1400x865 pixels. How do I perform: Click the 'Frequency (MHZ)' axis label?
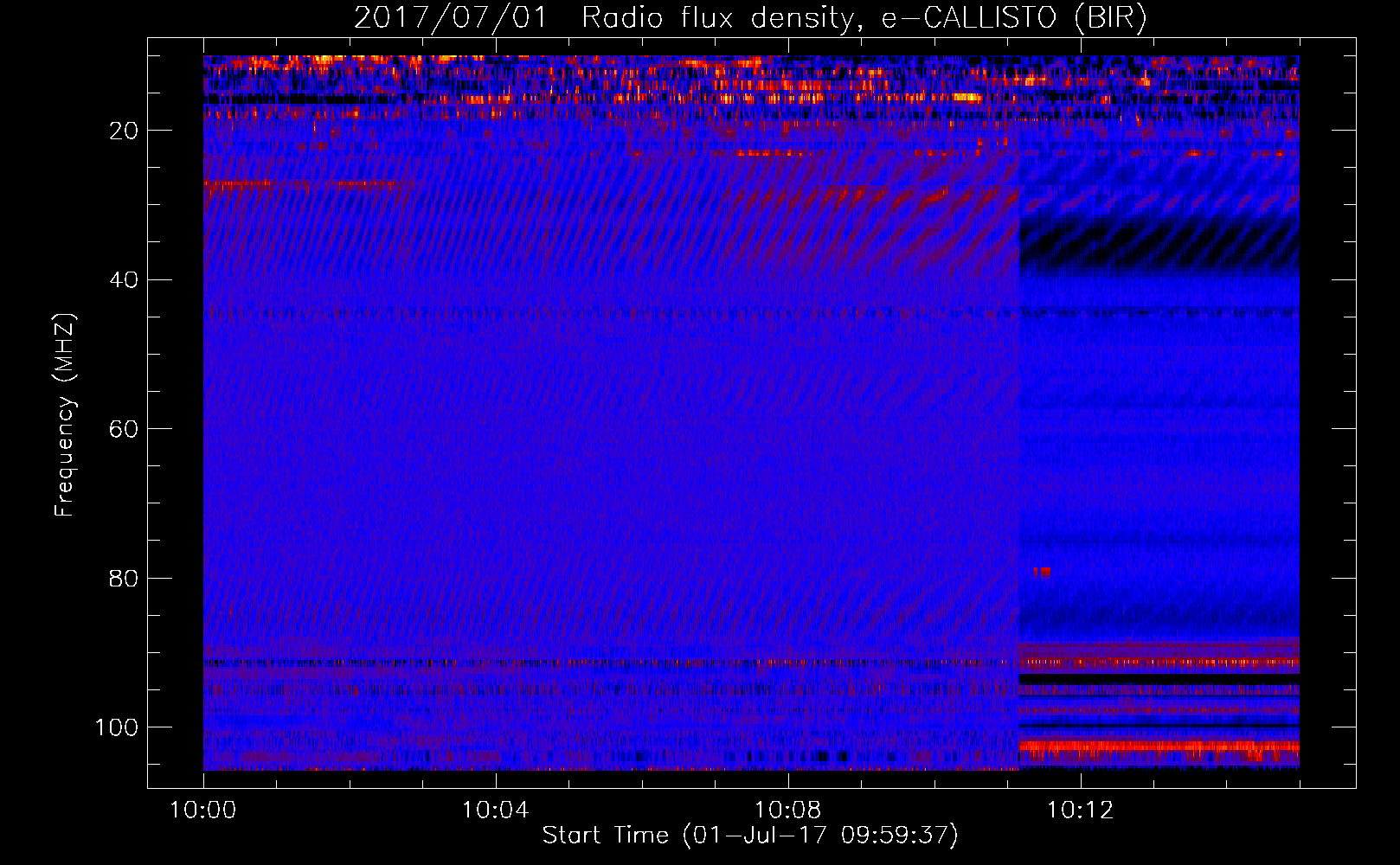point(66,415)
